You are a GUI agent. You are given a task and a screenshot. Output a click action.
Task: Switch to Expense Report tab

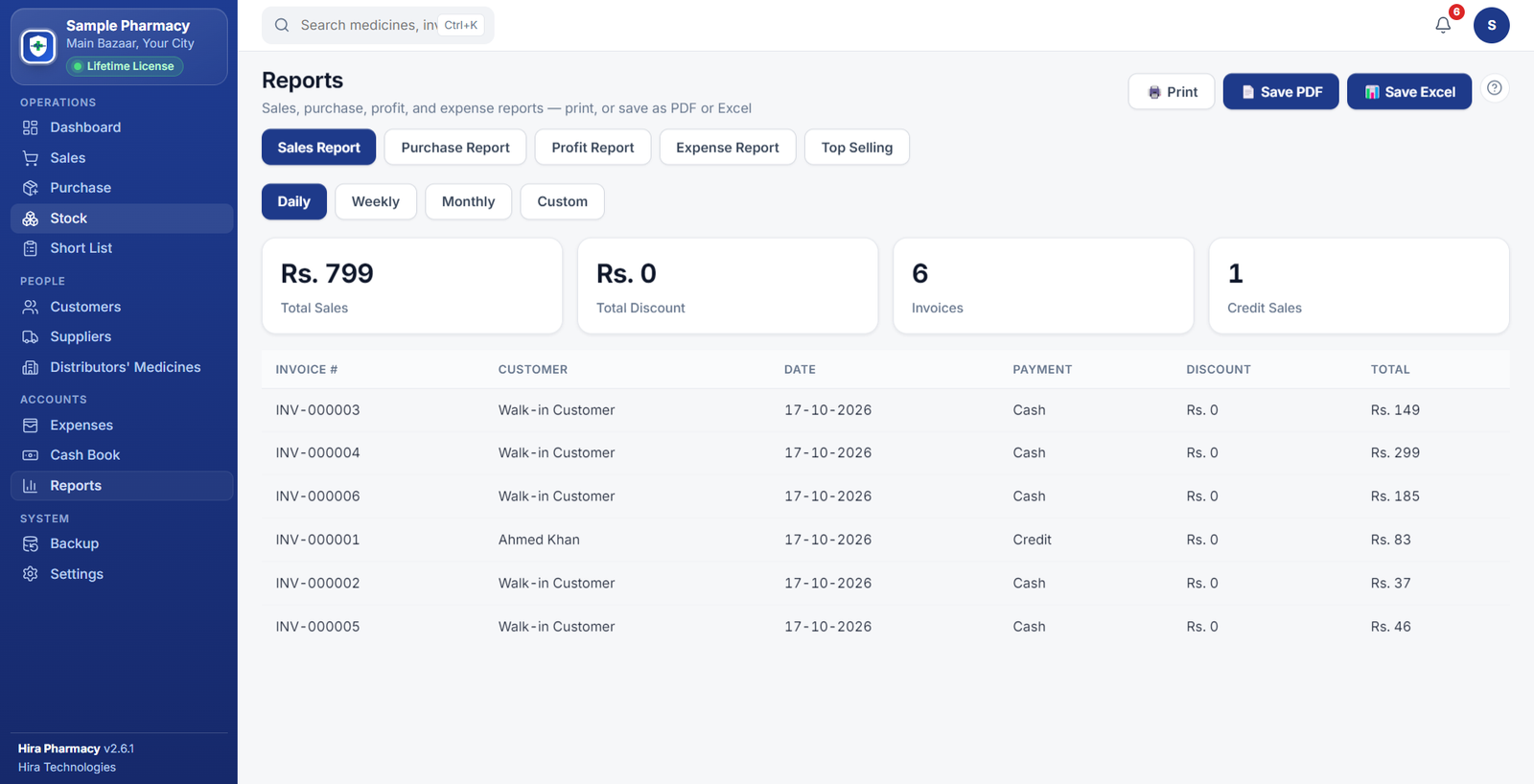(x=728, y=148)
